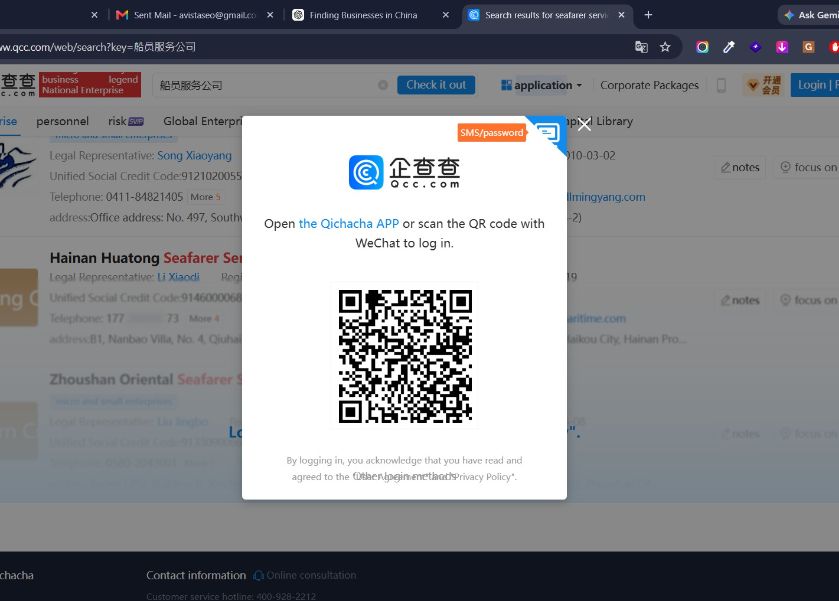This screenshot has width=839, height=601.
Task: Click the address bar URL
Action: tap(98, 47)
